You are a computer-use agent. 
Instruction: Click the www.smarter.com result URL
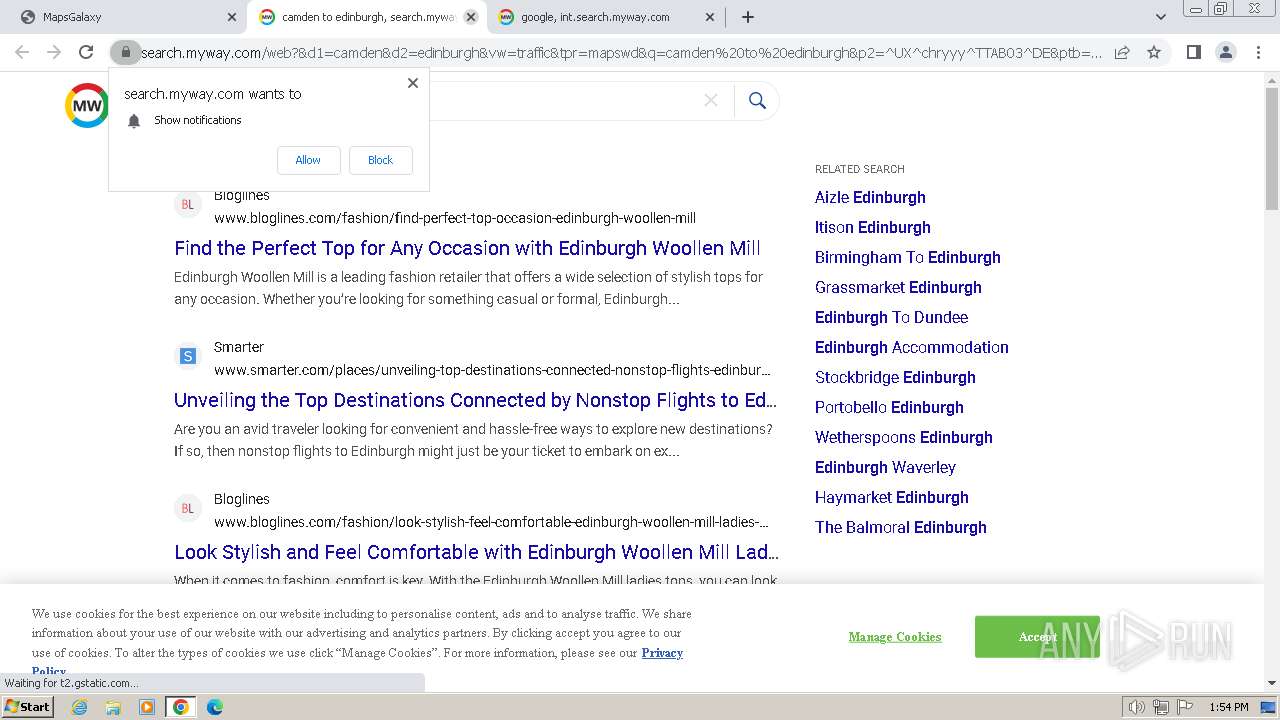click(492, 370)
